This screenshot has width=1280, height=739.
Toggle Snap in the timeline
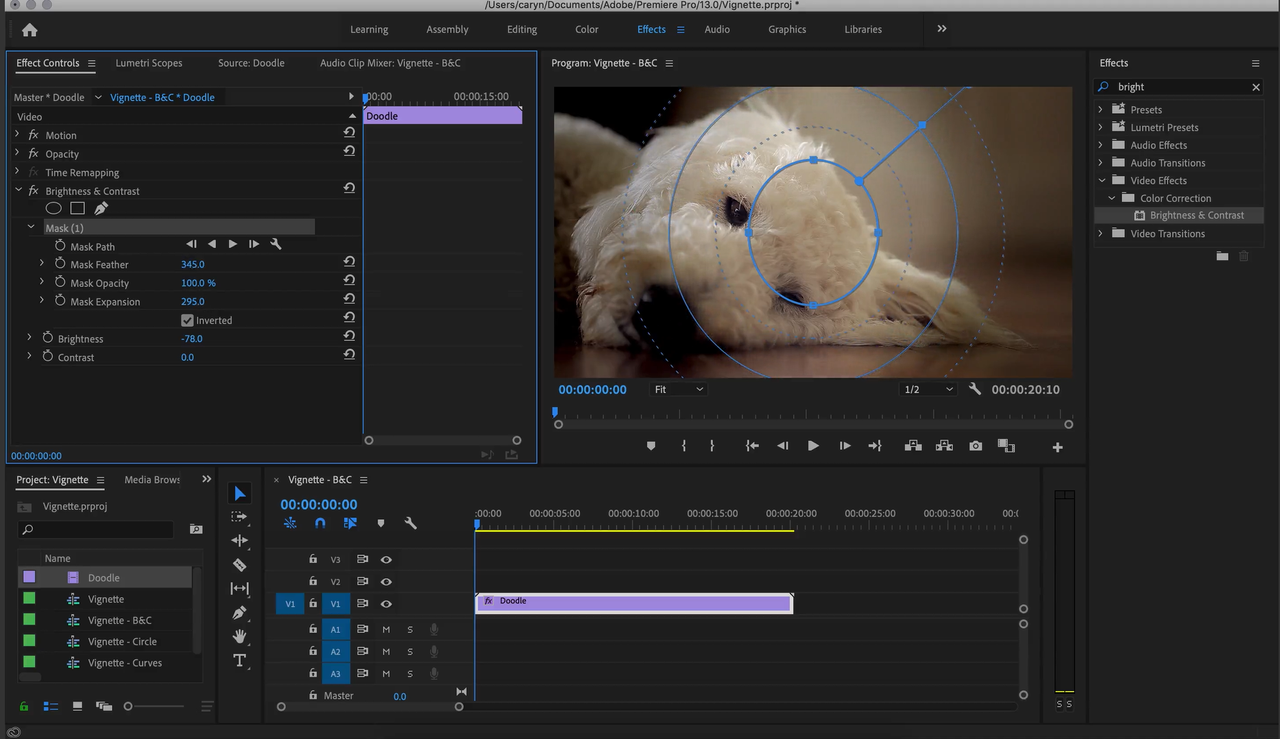tap(320, 522)
